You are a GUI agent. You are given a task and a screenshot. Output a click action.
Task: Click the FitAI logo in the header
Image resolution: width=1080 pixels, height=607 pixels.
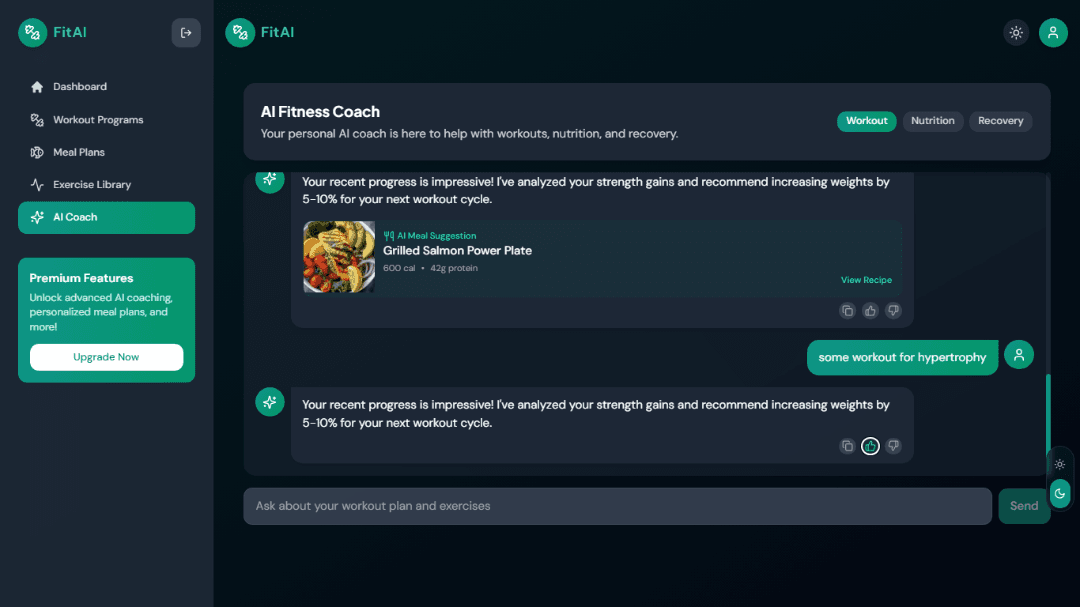click(260, 32)
